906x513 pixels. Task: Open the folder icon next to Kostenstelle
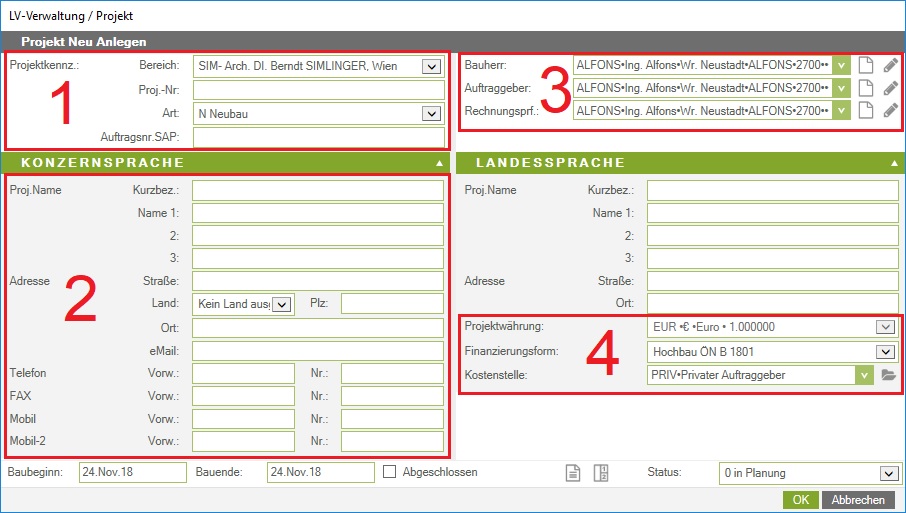click(x=888, y=375)
